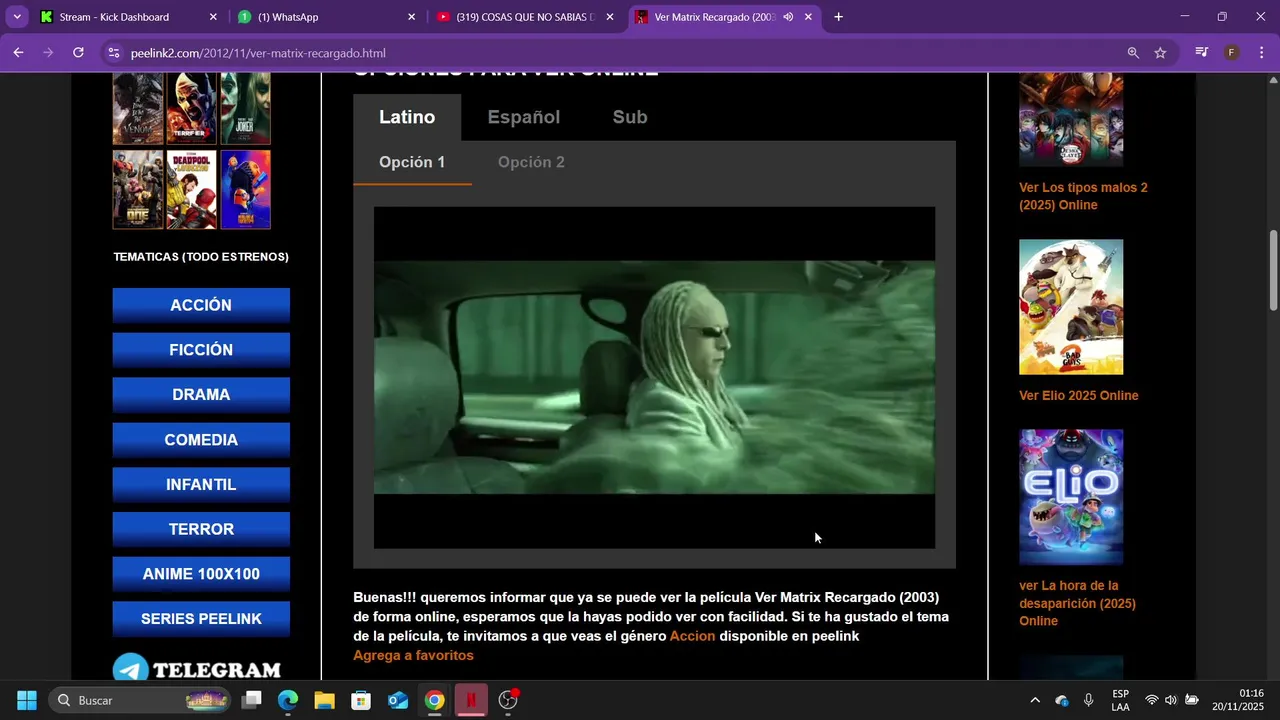Open Task View in the taskbar

(252, 700)
